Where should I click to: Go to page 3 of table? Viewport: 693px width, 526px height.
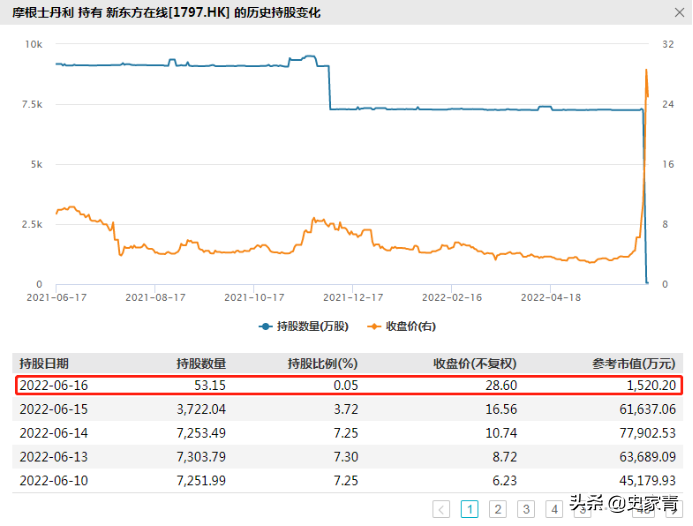coord(526,509)
